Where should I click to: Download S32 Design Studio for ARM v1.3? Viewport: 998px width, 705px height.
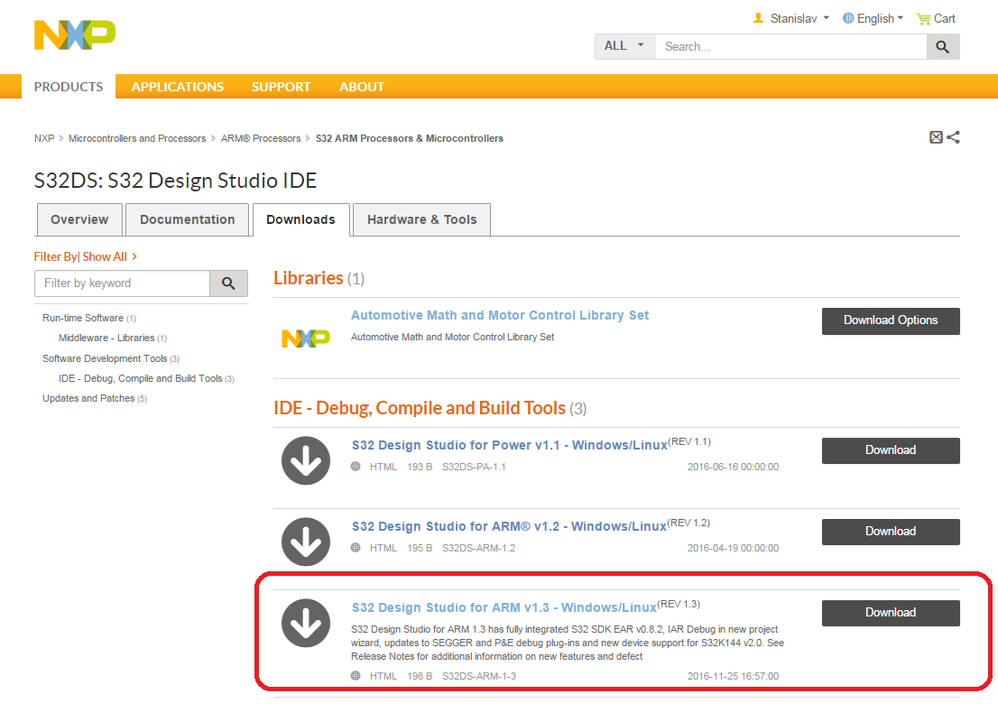coord(890,613)
